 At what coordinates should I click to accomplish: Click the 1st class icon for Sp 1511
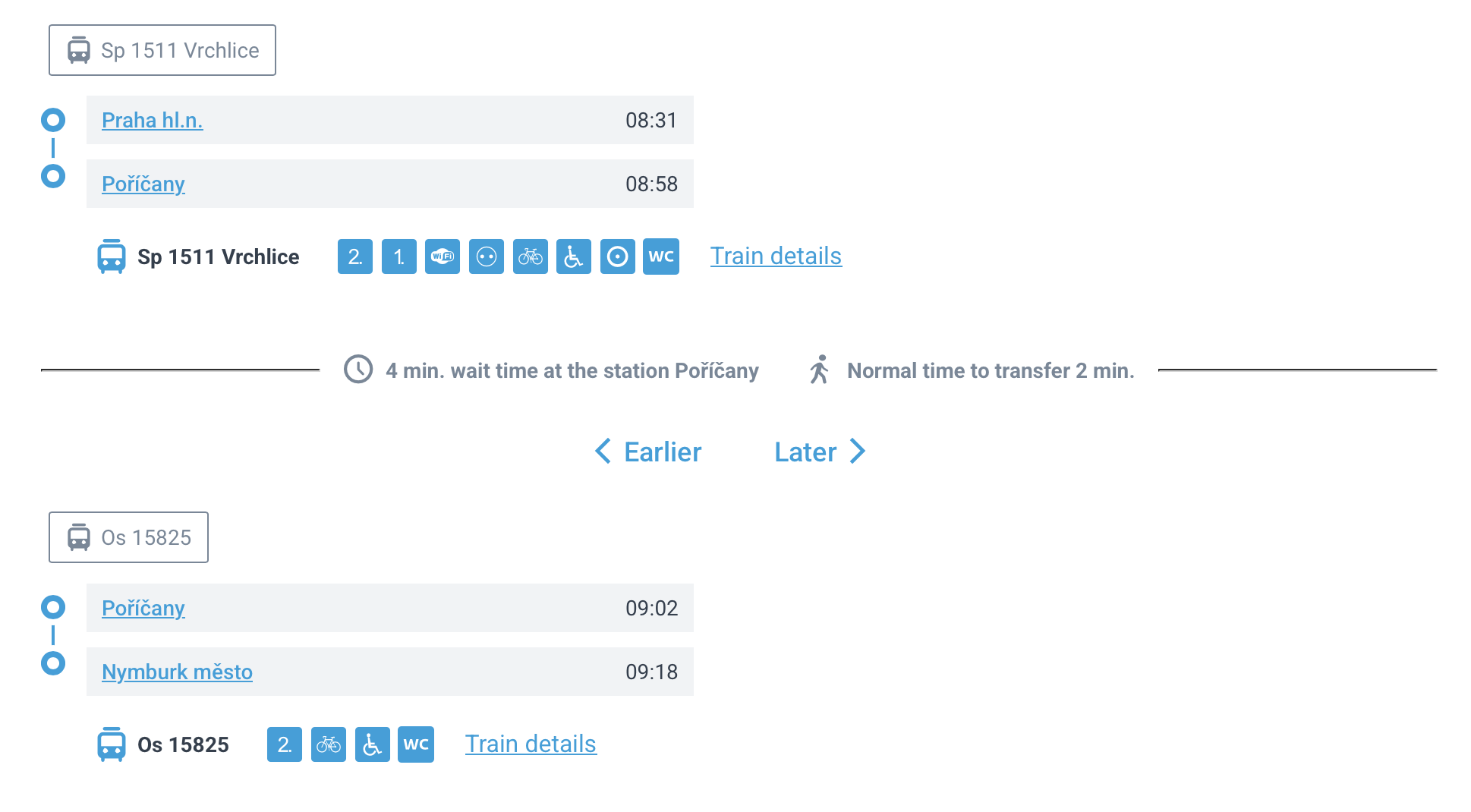point(399,257)
